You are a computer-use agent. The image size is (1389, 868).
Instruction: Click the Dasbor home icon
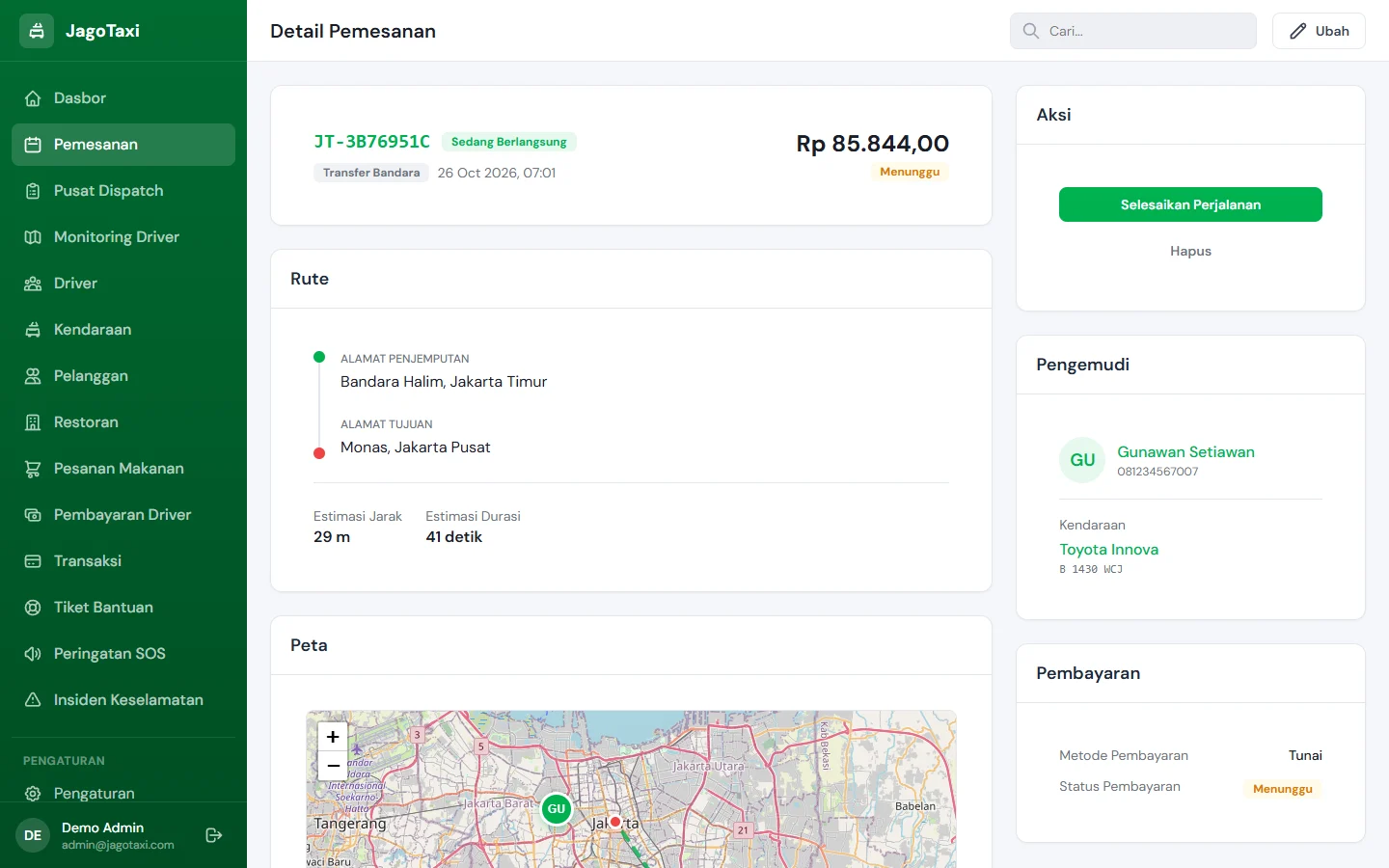[x=33, y=98]
